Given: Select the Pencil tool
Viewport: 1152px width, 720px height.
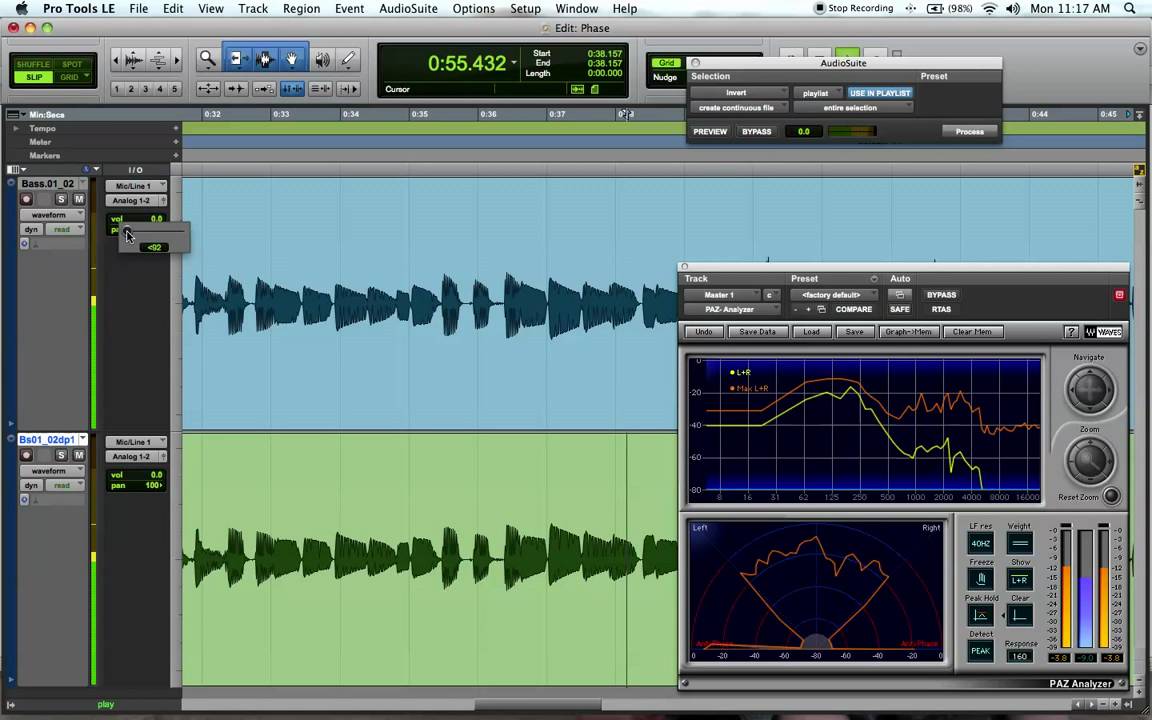Looking at the screenshot, I should (348, 59).
